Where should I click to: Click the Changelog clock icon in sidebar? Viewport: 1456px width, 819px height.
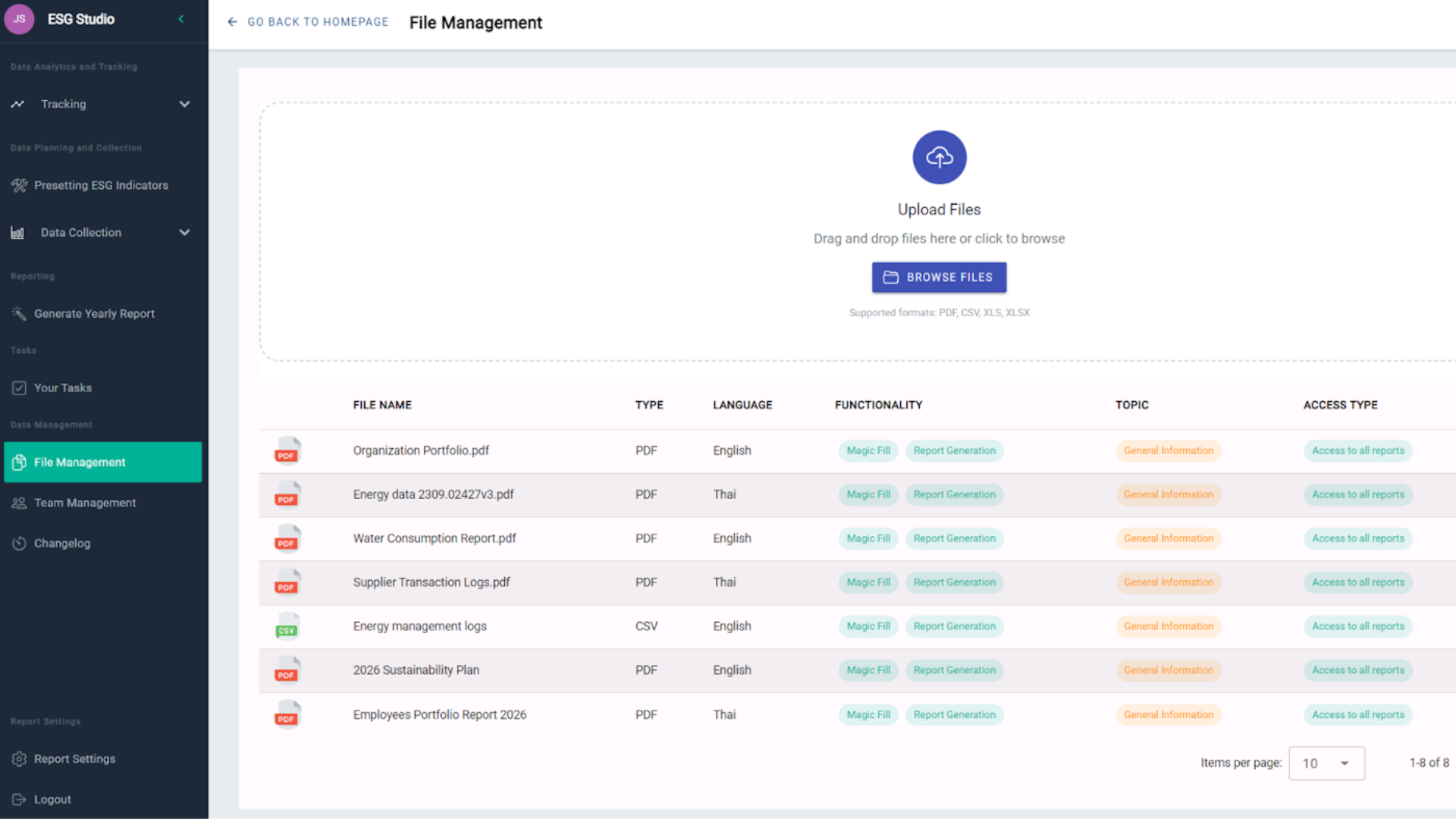click(19, 543)
